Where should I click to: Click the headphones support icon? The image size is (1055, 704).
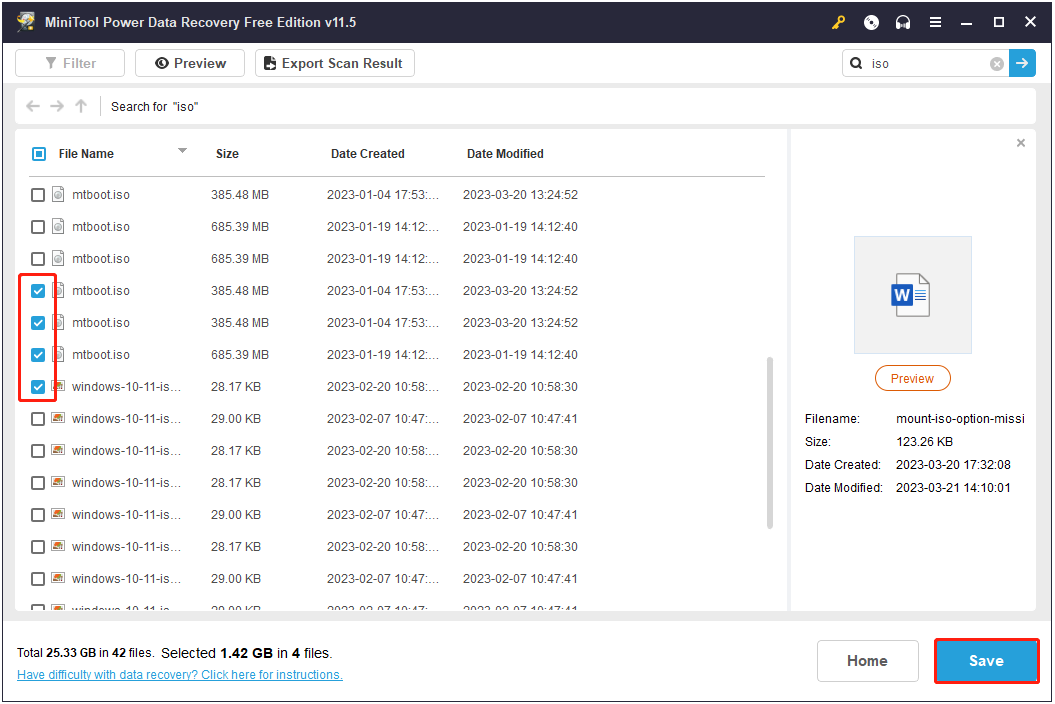[903, 22]
